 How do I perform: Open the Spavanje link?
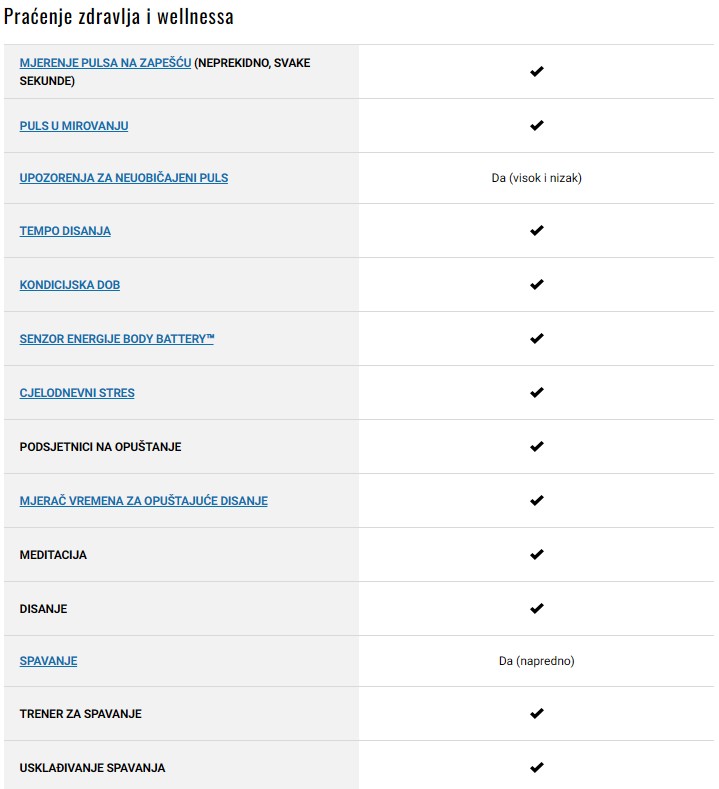[48, 661]
